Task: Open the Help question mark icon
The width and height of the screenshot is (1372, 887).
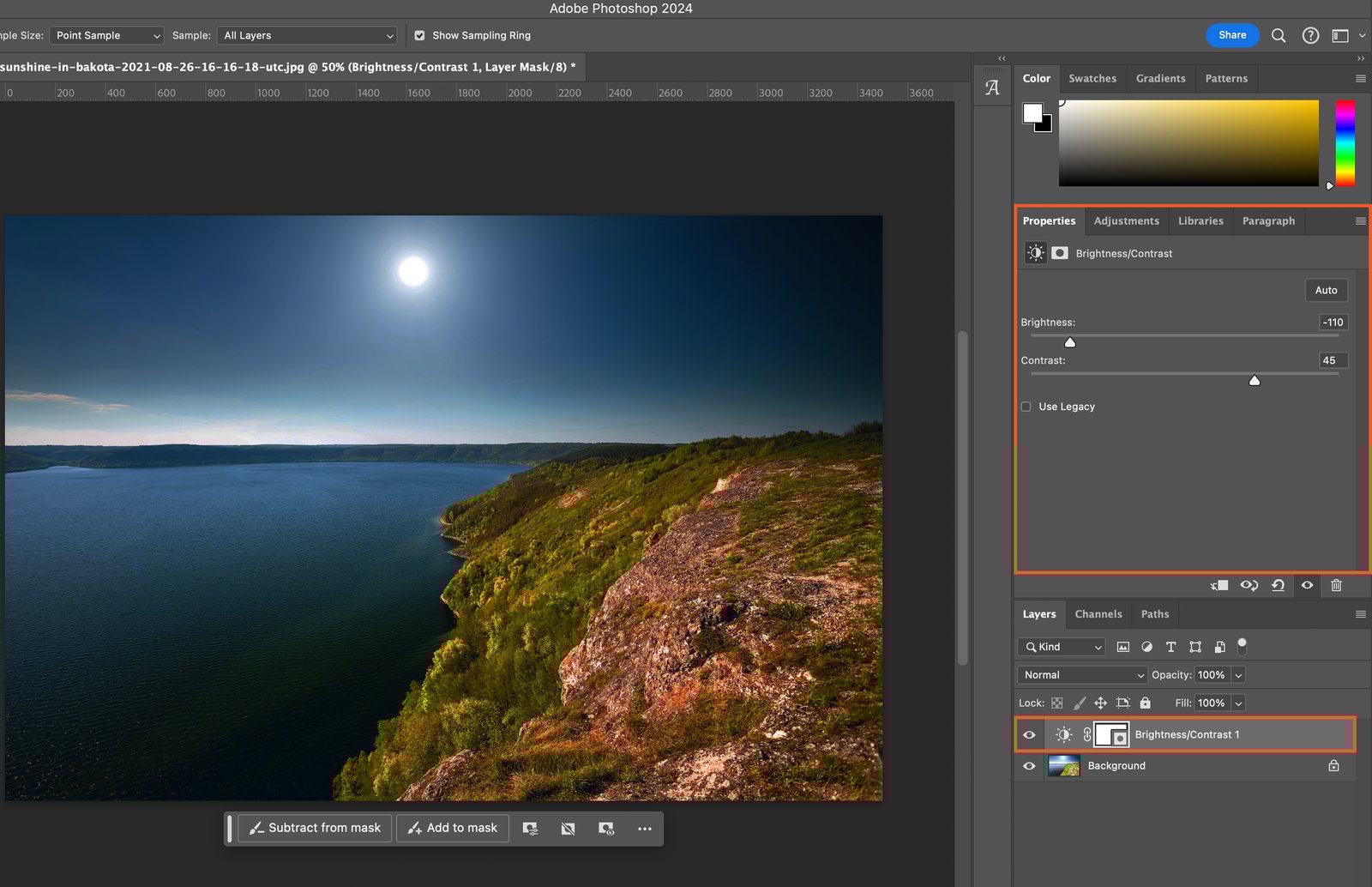Action: coord(1310,35)
